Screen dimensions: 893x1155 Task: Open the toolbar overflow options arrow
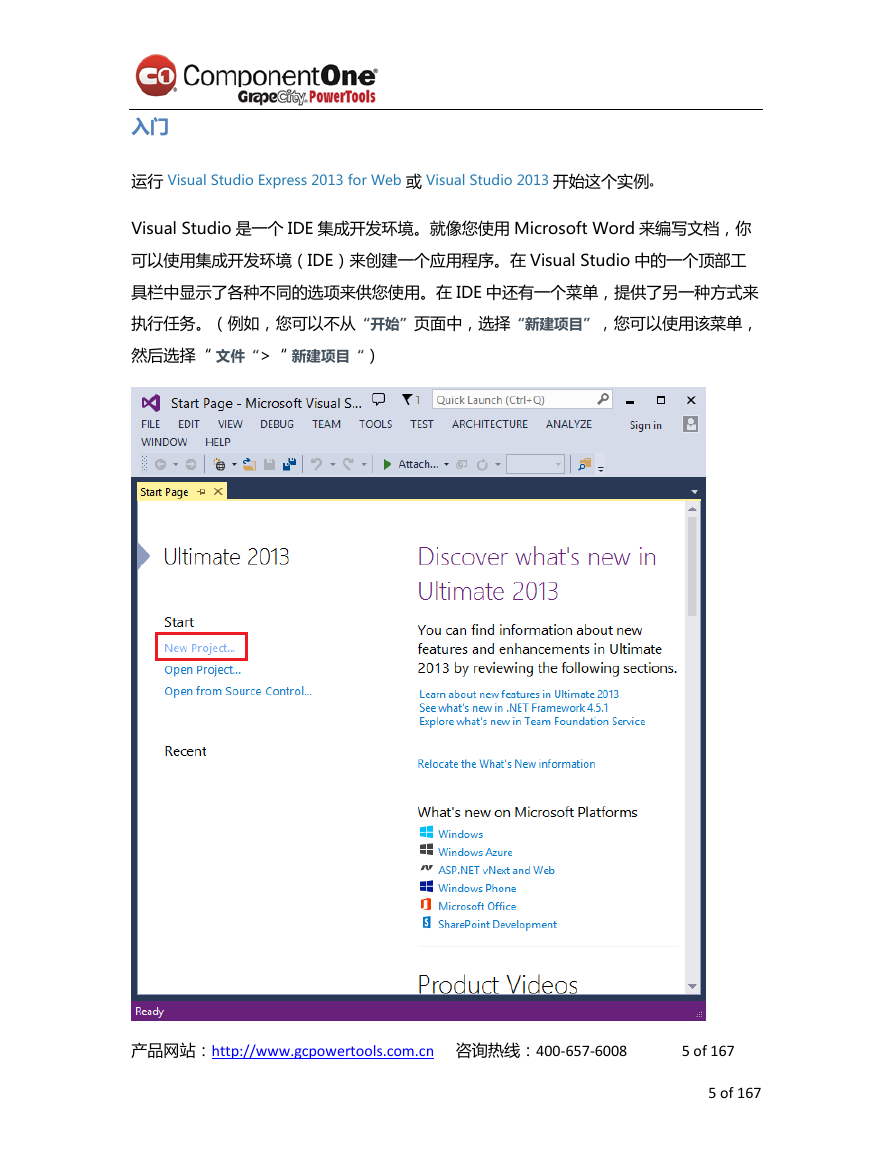point(600,468)
